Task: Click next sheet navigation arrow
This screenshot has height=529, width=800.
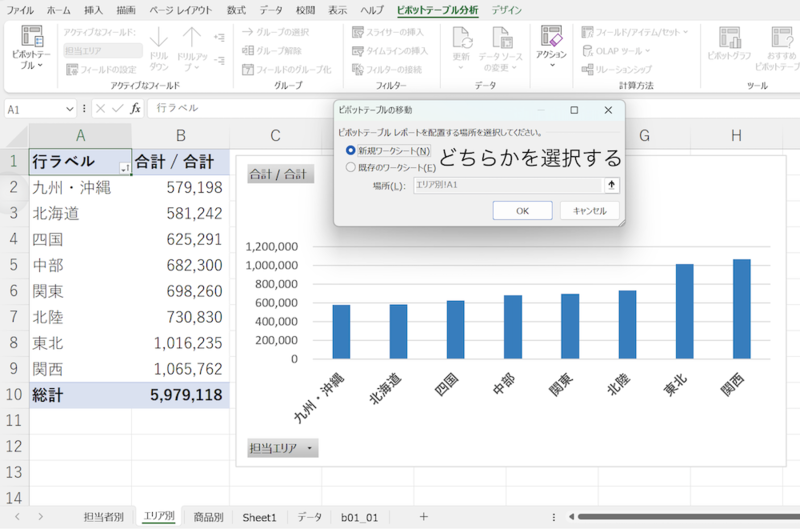Action: [x=40, y=517]
